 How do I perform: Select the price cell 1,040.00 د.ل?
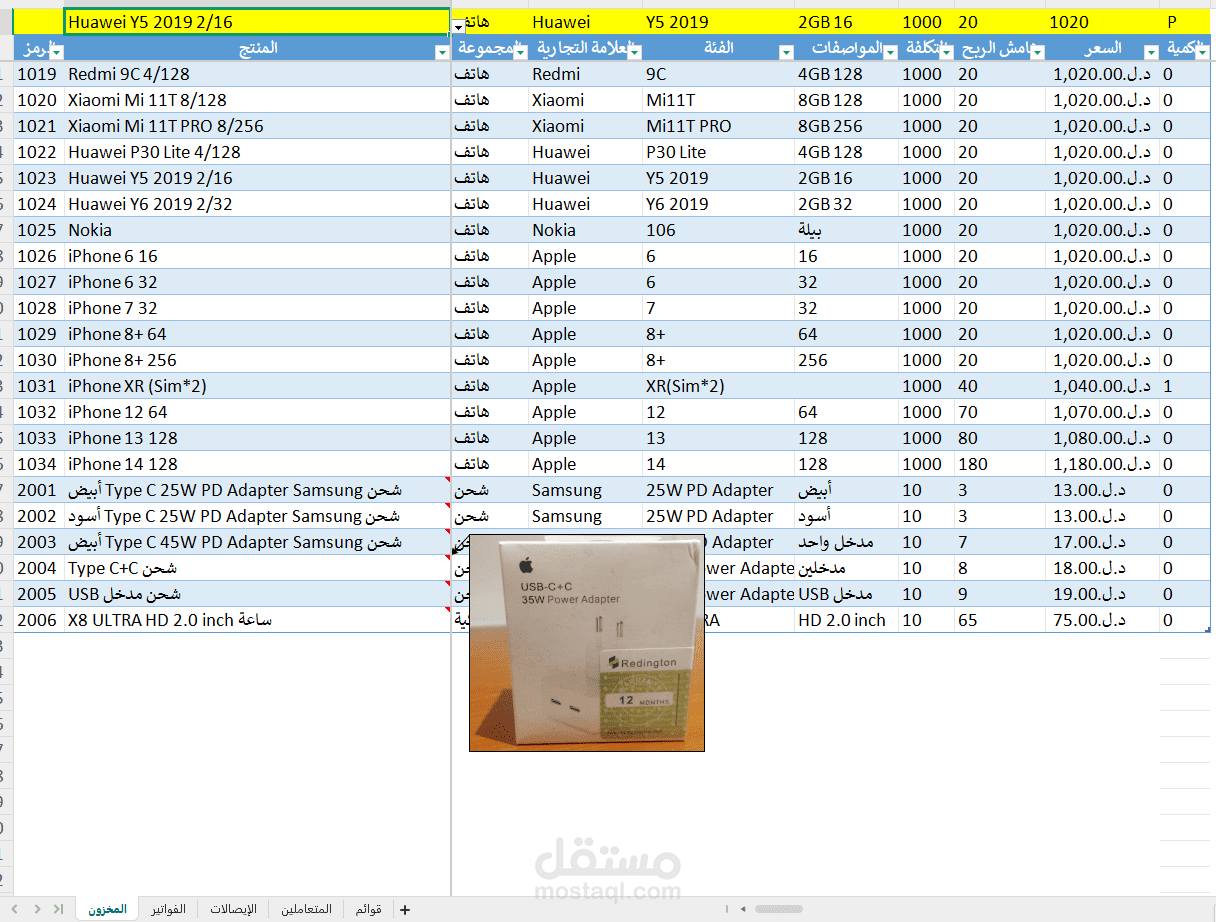pyautogui.click(x=1103, y=386)
